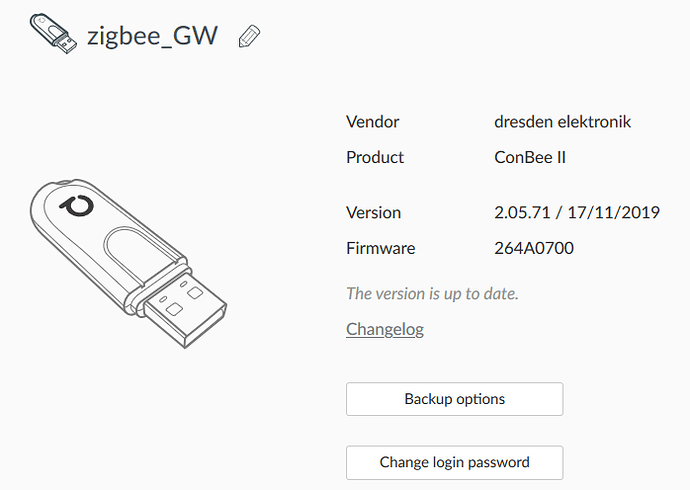
Task: Click the Version label
Action: pyautogui.click(x=373, y=213)
